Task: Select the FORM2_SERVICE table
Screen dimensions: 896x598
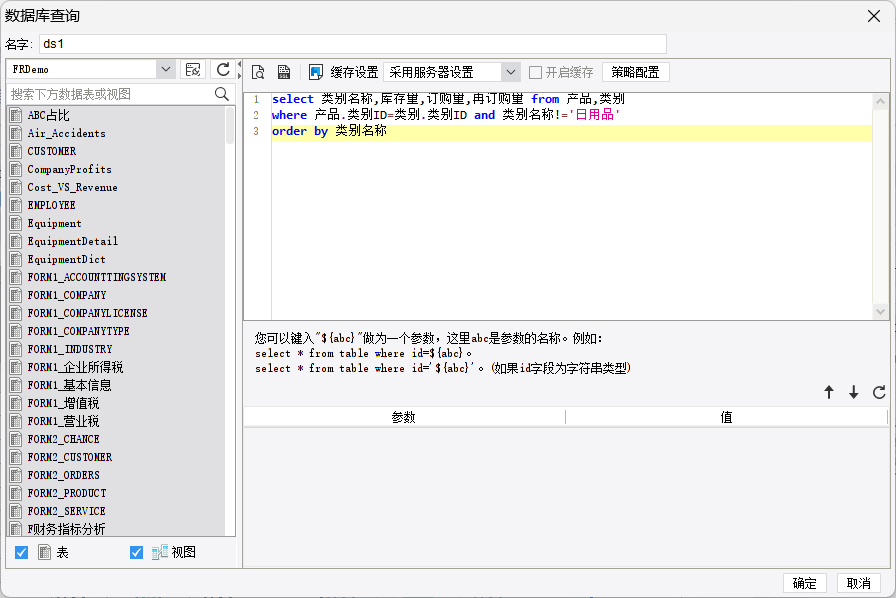Action: 66,511
